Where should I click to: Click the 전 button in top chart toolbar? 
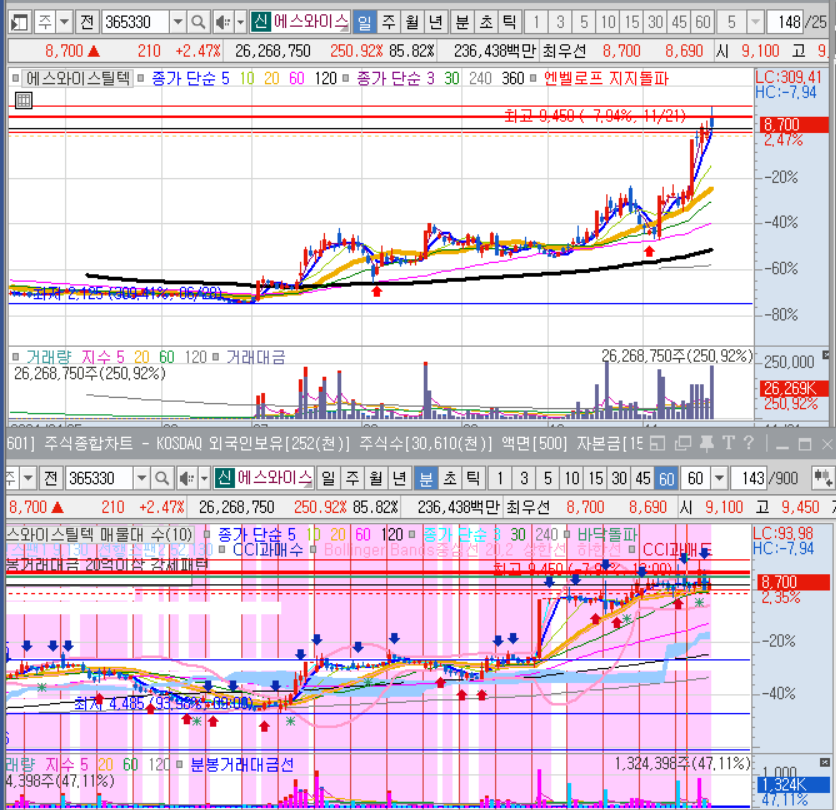pyautogui.click(x=87, y=22)
